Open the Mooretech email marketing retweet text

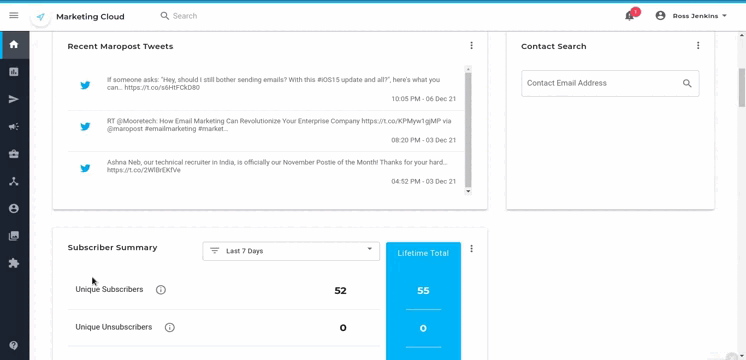point(279,125)
